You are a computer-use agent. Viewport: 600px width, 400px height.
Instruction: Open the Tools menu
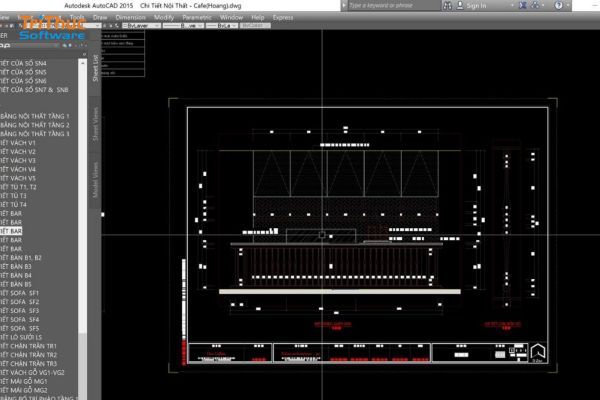(x=77, y=17)
